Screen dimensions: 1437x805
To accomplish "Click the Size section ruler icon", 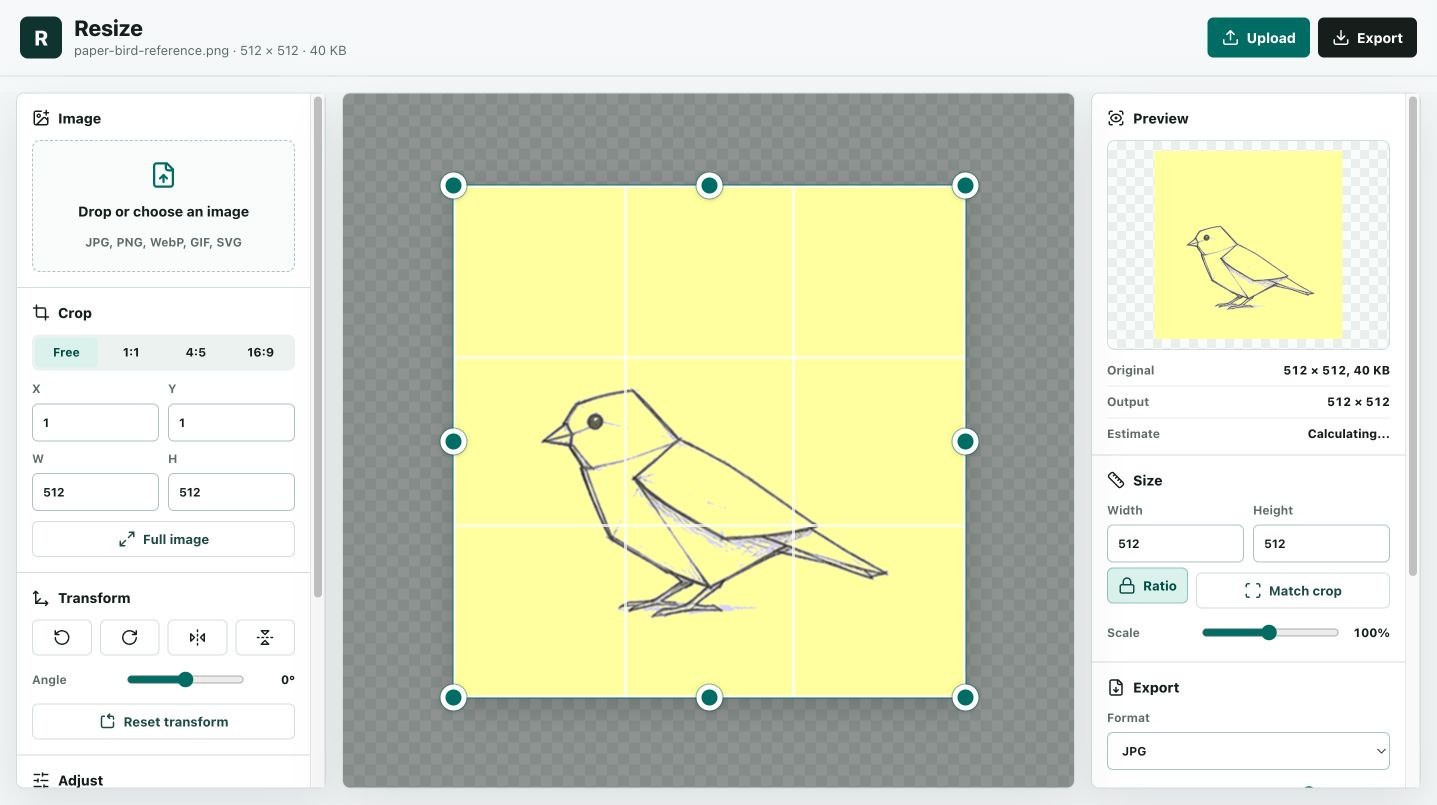I will coord(1116,480).
